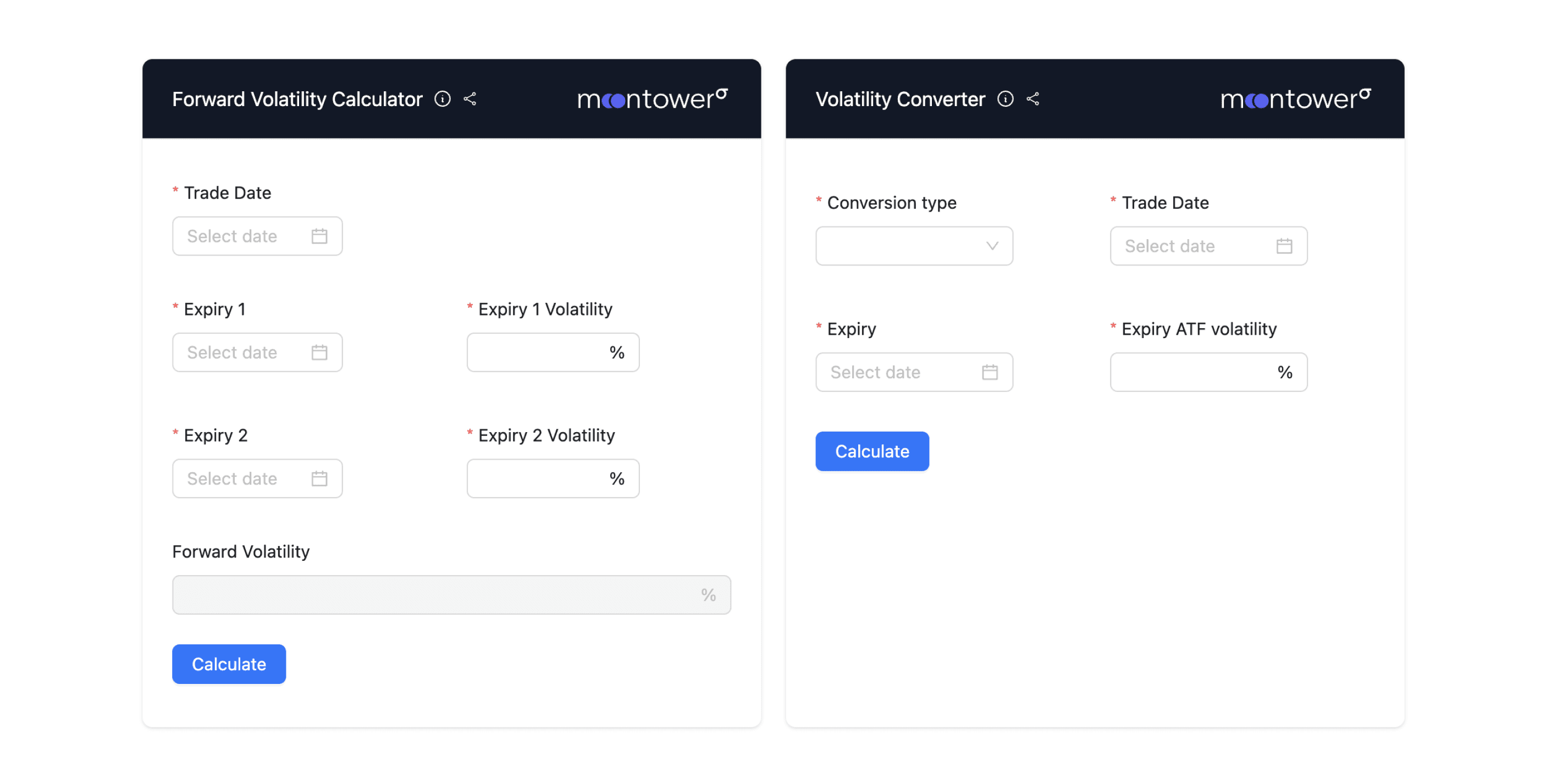Click calendar icon in Forward Calculator Trade Date
1546x784 pixels.
coord(319,236)
